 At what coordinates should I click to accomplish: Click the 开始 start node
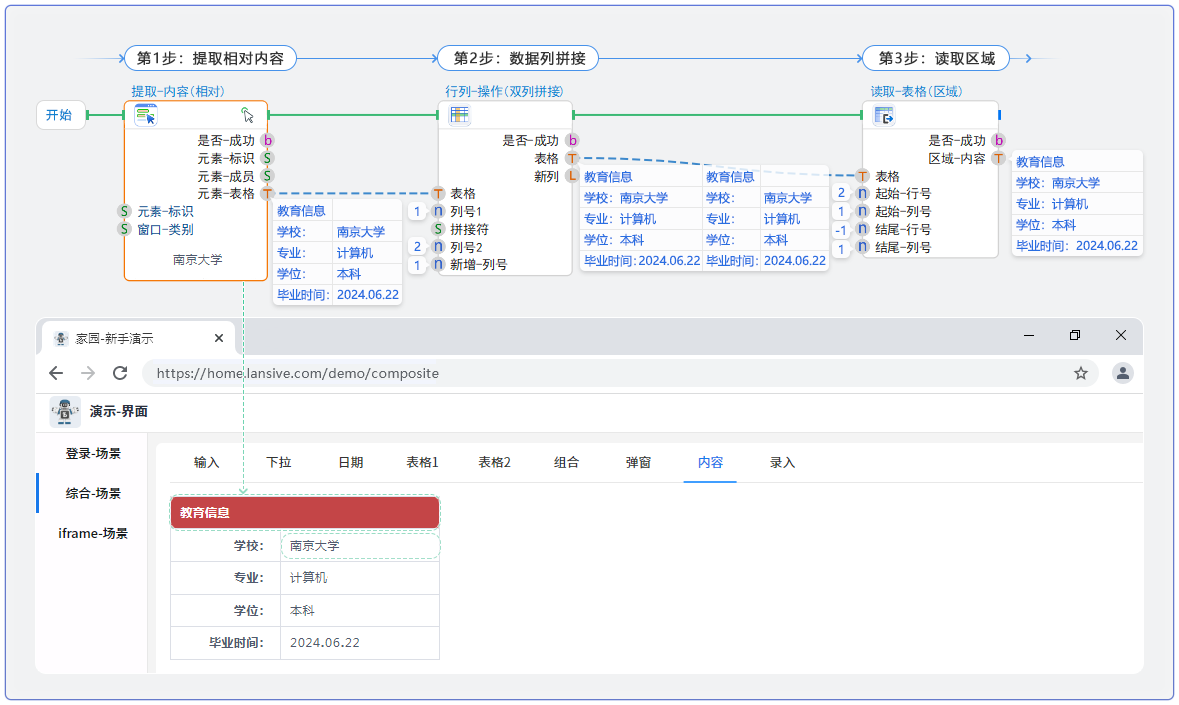tap(59, 115)
